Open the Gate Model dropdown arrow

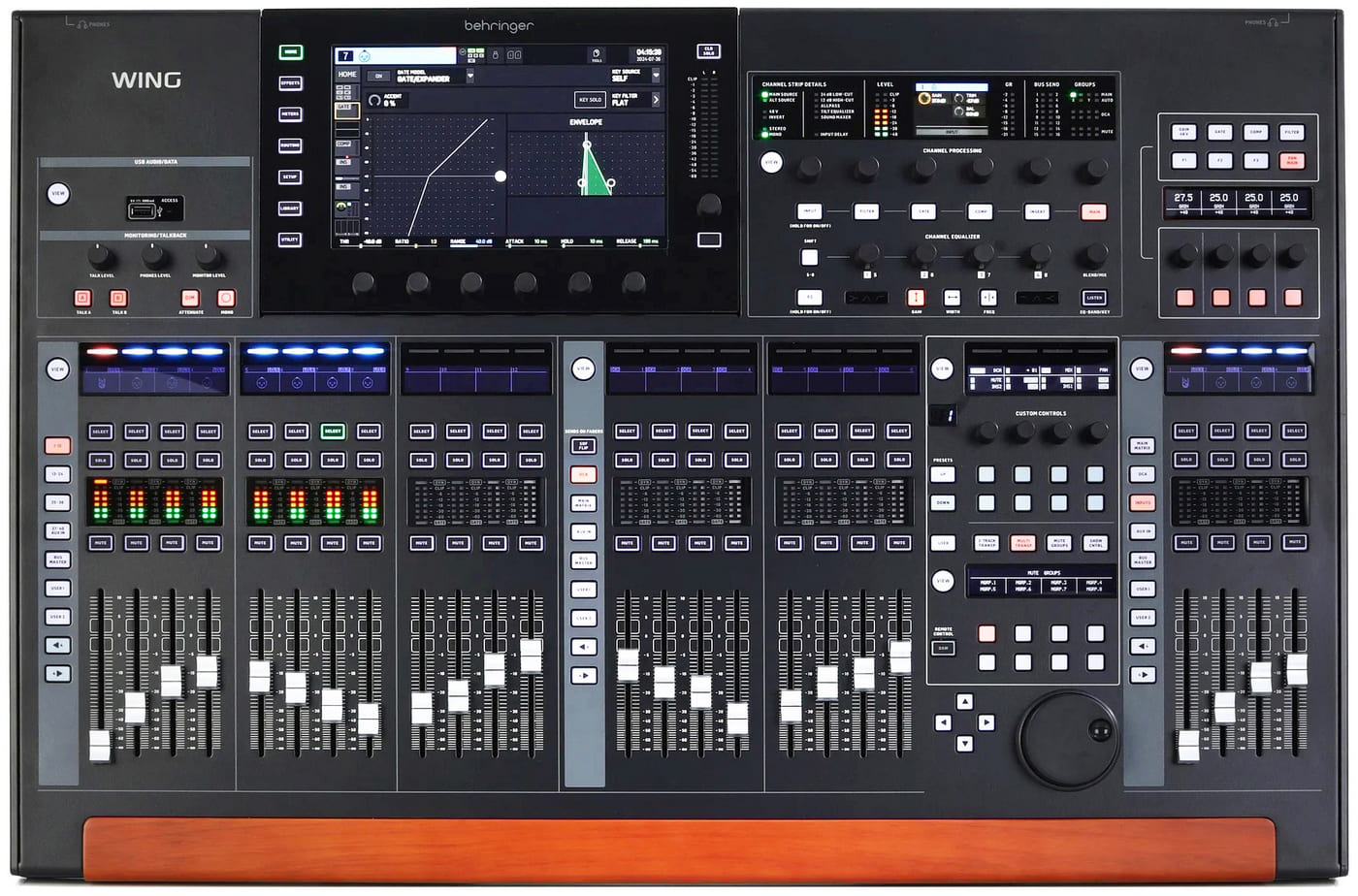coord(470,76)
